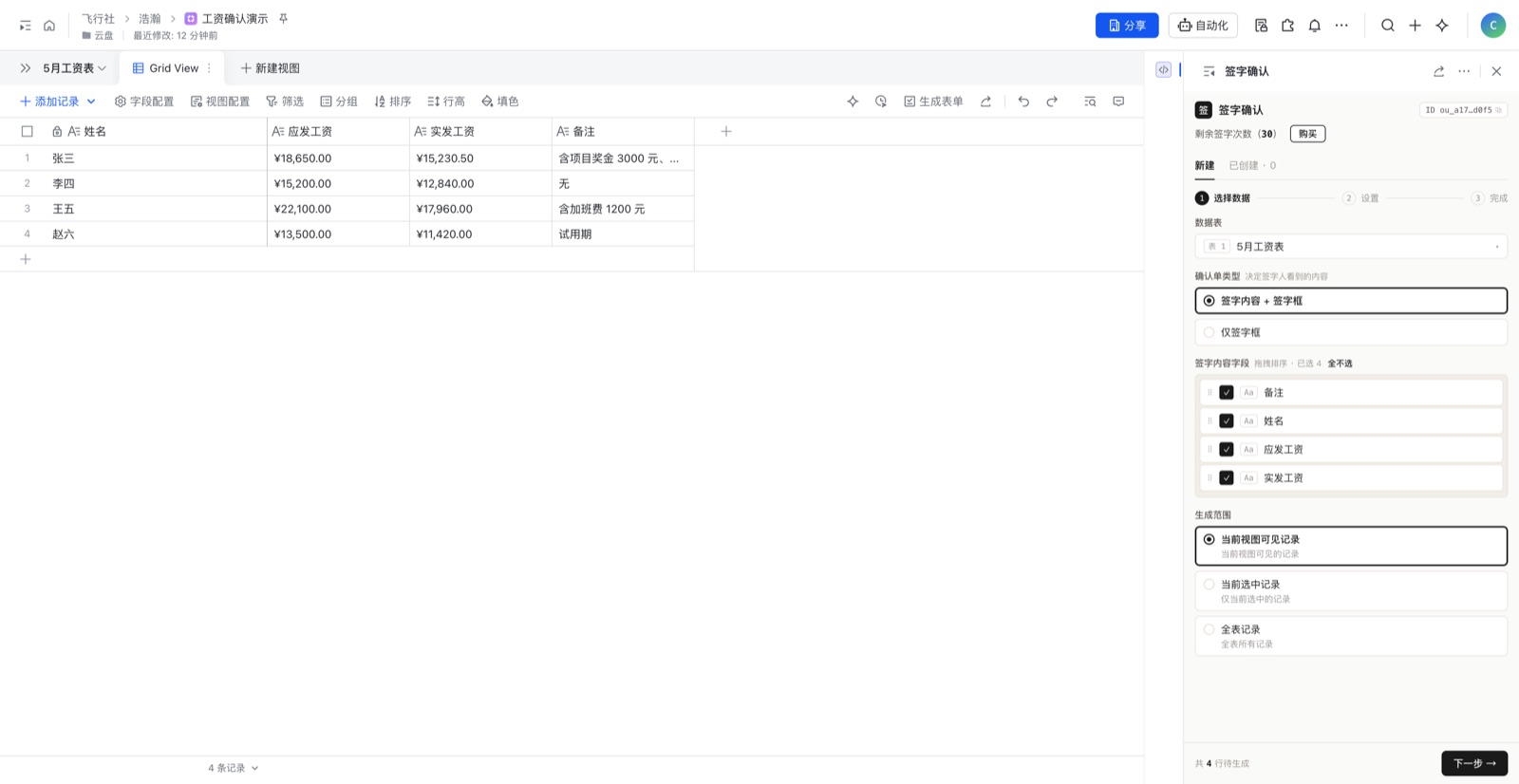Click the plus icon in top bar

(x=1415, y=26)
